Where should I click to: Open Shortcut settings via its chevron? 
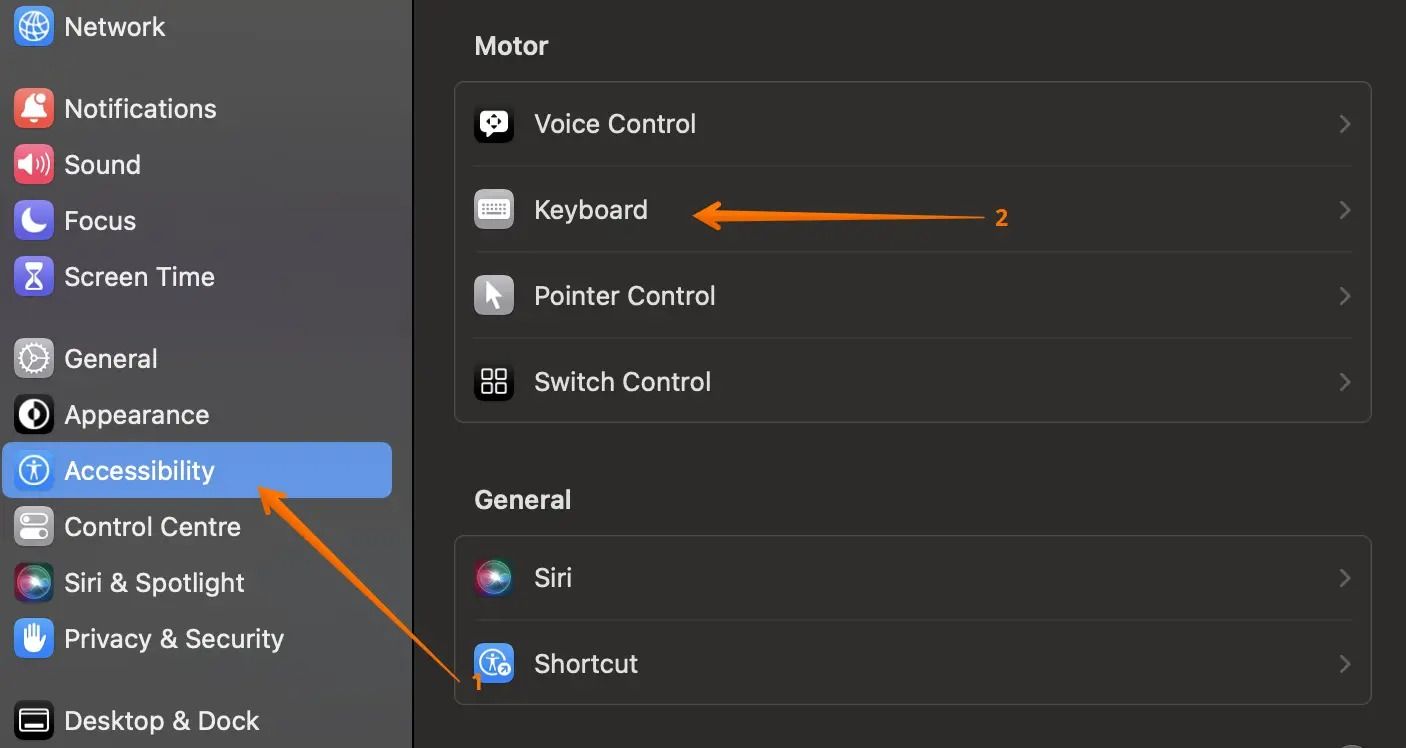[x=1345, y=664]
